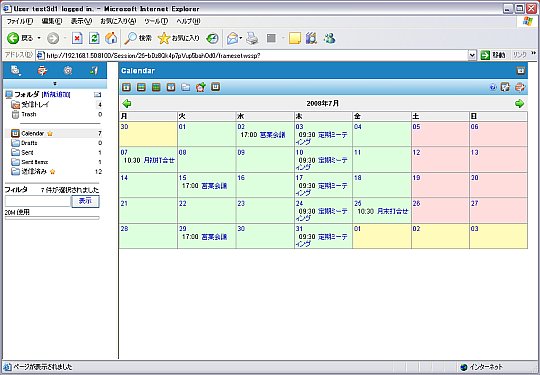This screenshot has height=375, width=540.
Task: Open the Trash folder
Action: pos(29,114)
